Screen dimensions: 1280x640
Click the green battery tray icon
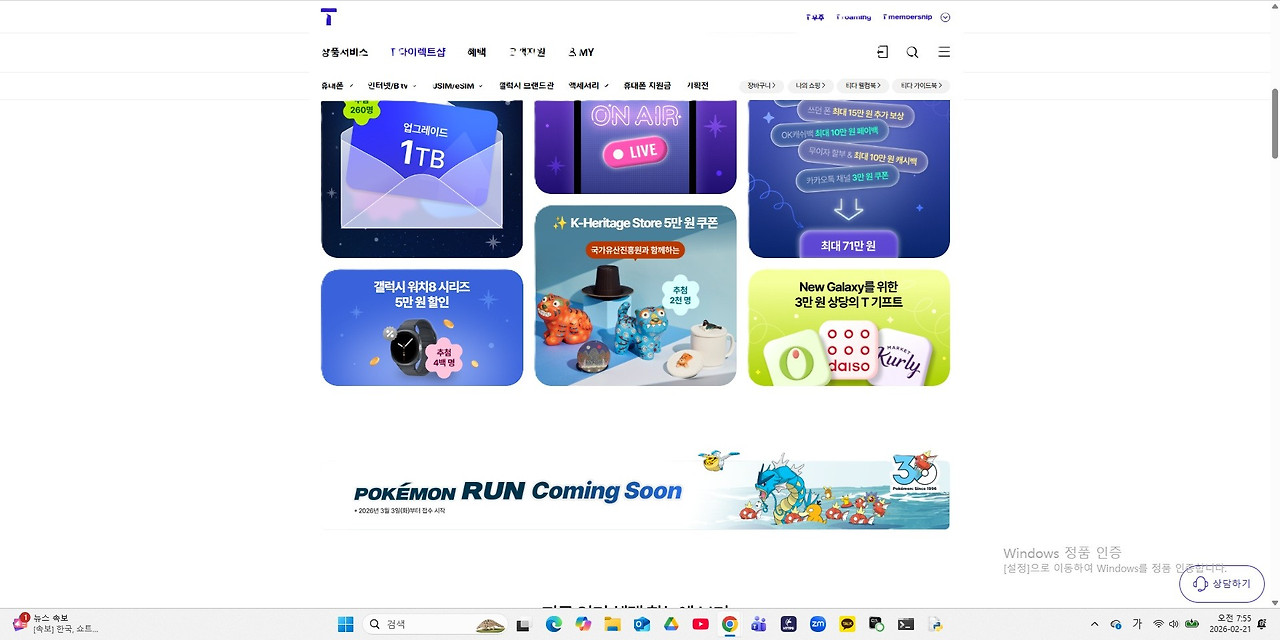[x=1192, y=624]
